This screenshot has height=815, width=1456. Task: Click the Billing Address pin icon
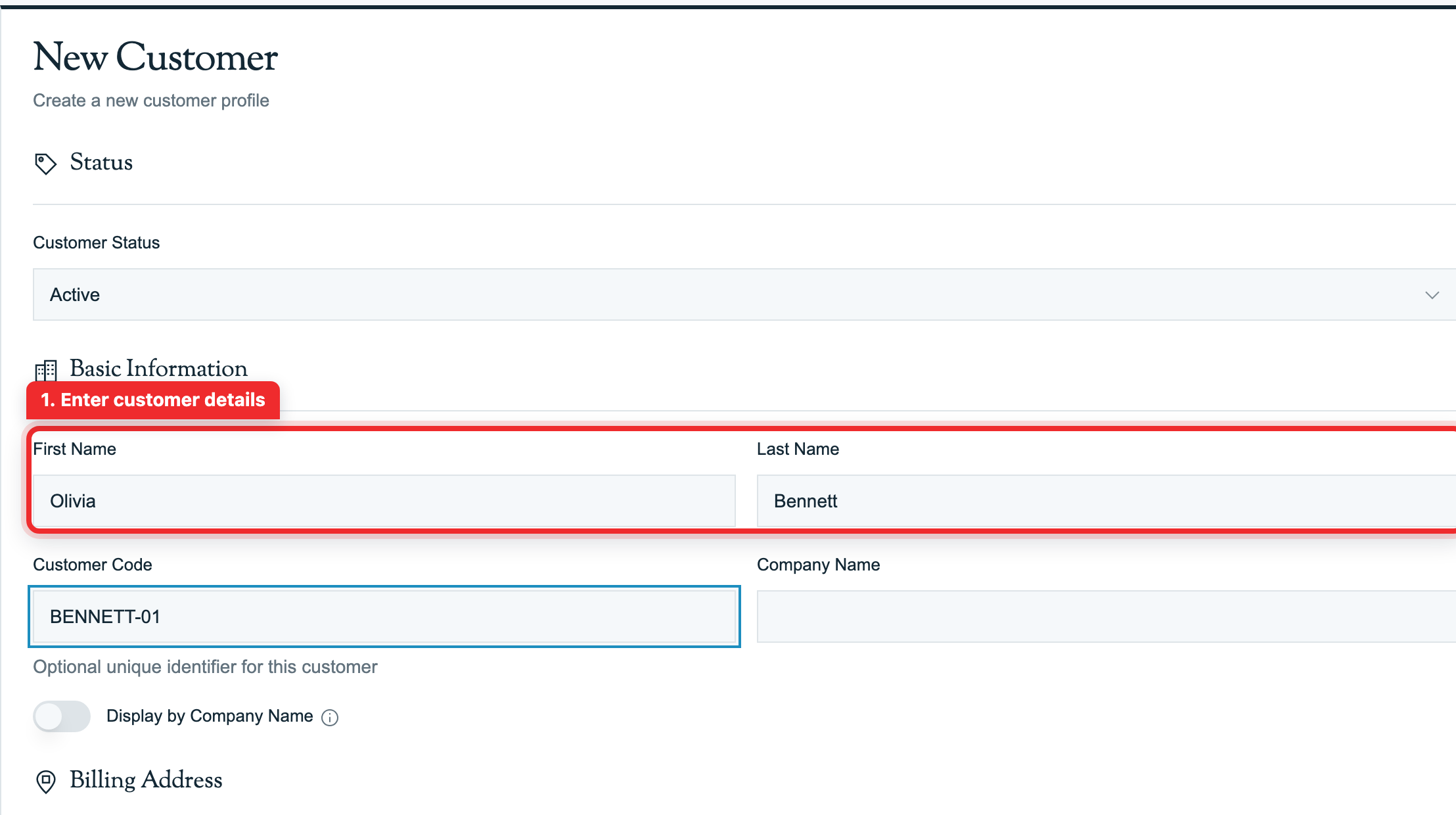45,781
